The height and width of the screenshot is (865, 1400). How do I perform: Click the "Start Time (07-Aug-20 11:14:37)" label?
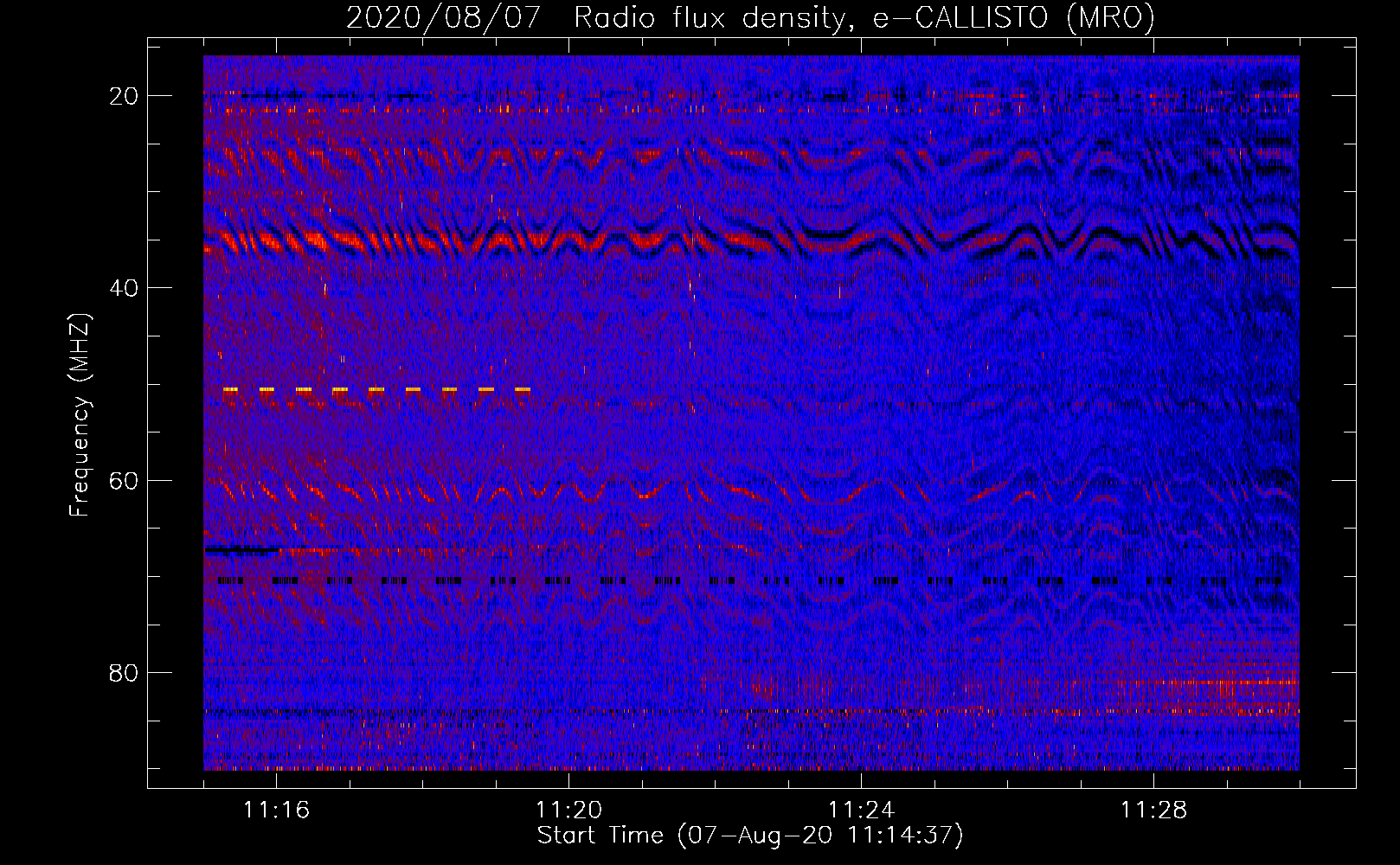click(750, 836)
